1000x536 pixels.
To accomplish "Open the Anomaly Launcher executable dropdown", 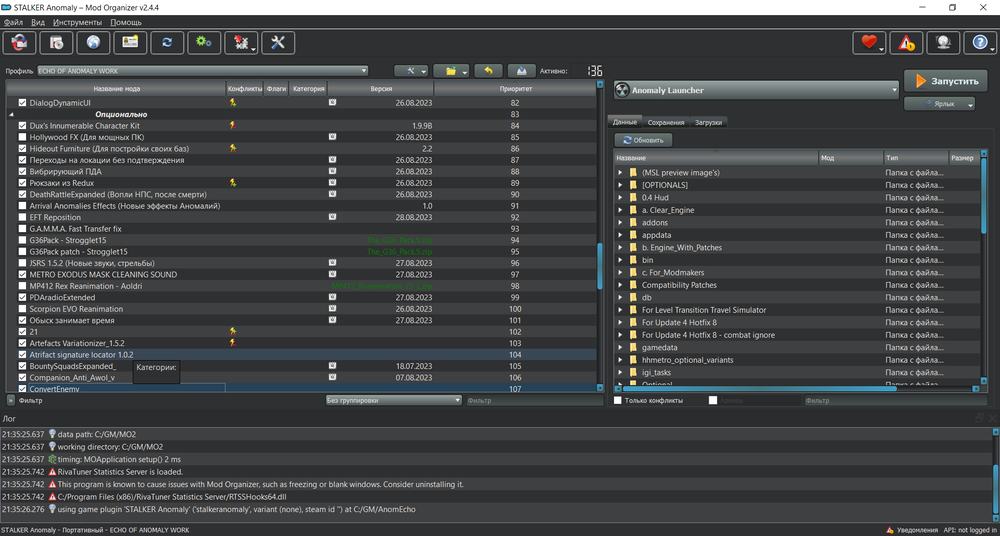I will (x=756, y=90).
